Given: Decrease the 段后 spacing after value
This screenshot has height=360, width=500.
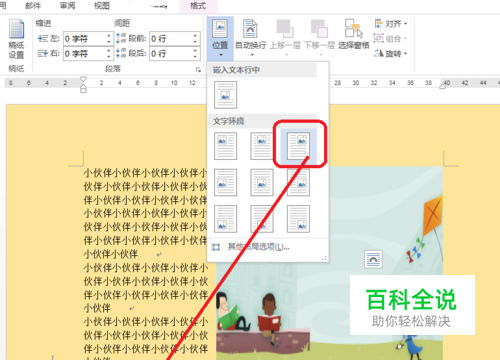Looking at the screenshot, I should coord(195,57).
